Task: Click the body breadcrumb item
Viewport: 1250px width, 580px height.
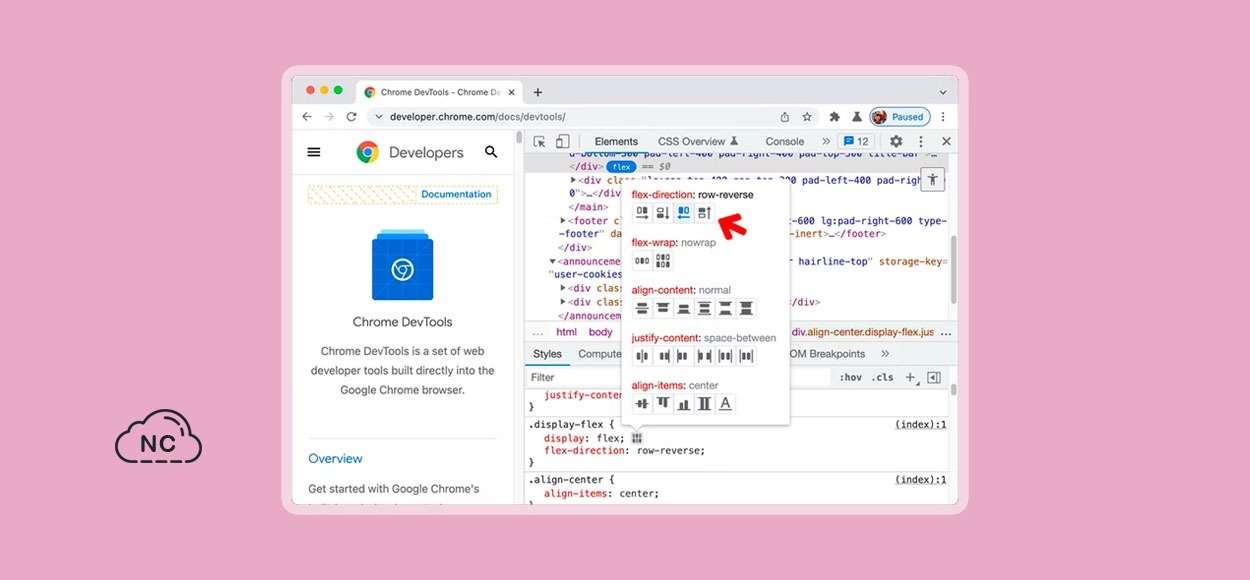Action: coord(600,332)
